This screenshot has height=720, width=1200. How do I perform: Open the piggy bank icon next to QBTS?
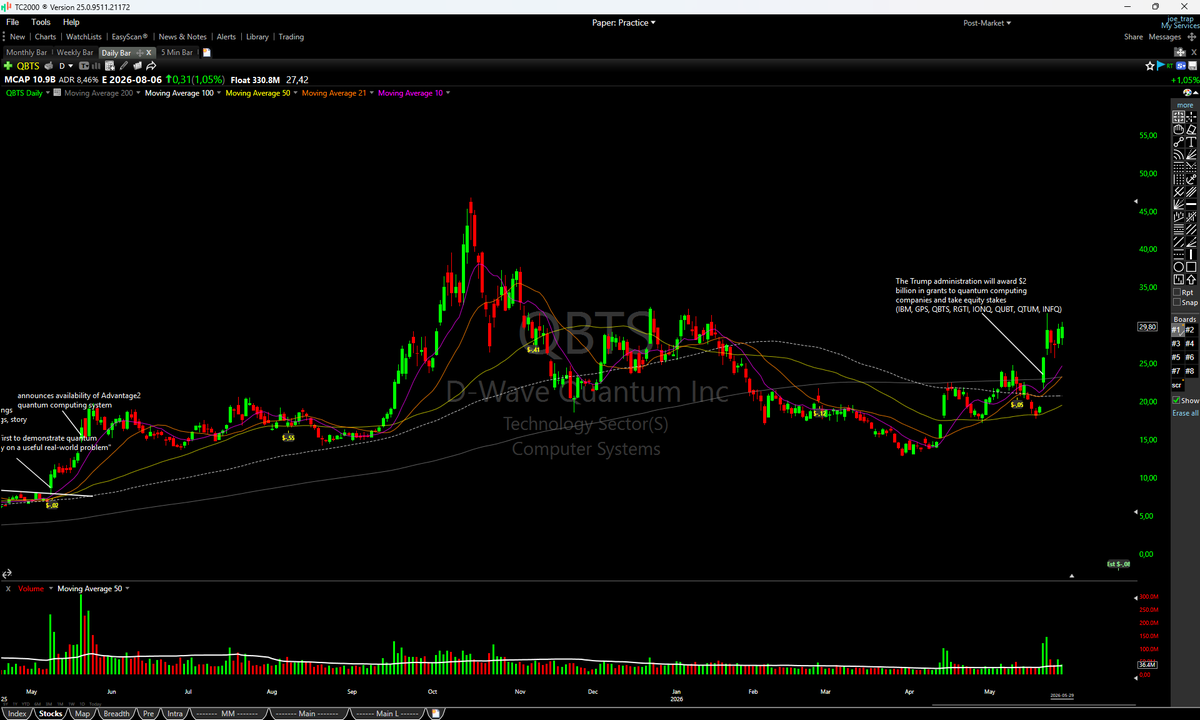click(48, 66)
